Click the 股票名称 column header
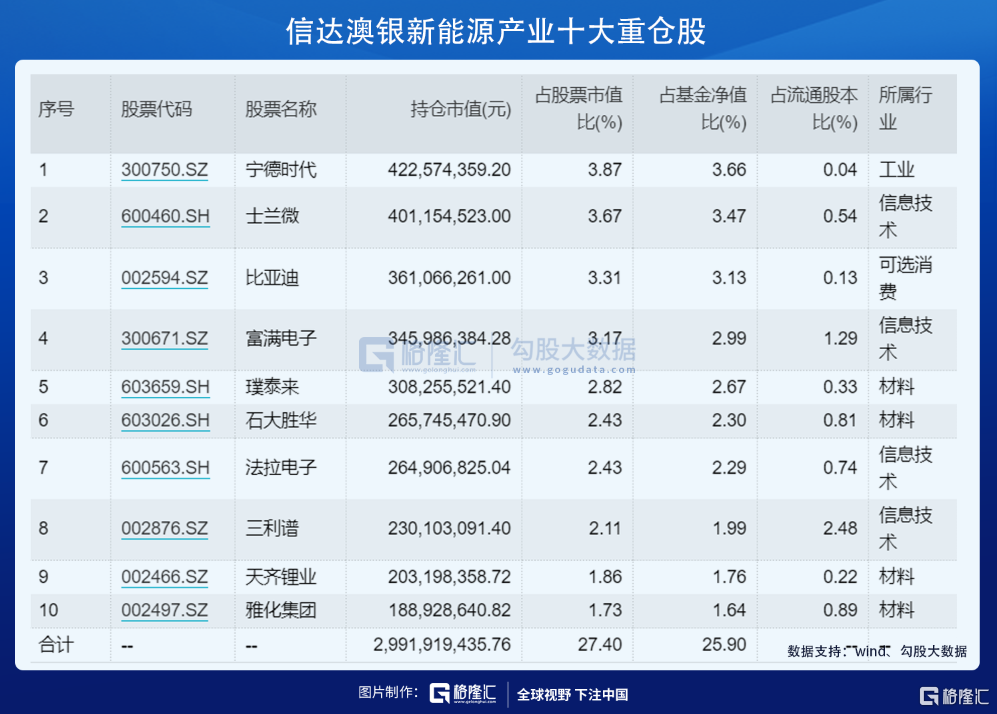The image size is (997, 714). [280, 109]
